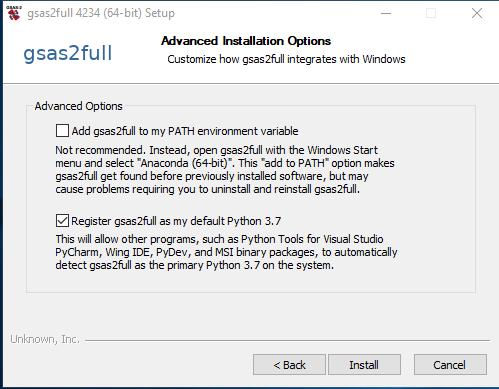Click the 'Add gsas2full to my PATH' label

pyautogui.click(x=185, y=131)
